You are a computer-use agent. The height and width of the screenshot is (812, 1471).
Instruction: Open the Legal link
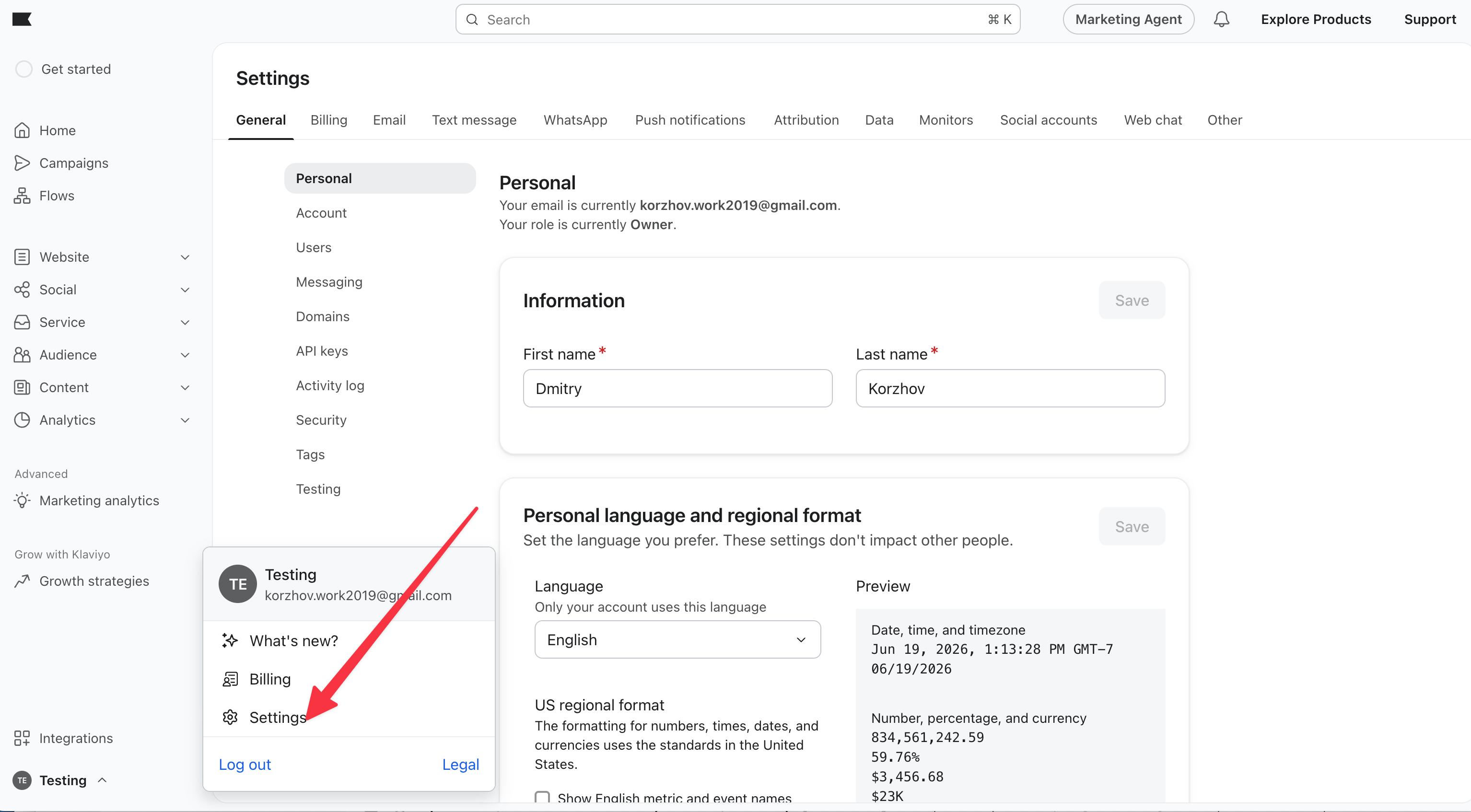pyautogui.click(x=460, y=764)
